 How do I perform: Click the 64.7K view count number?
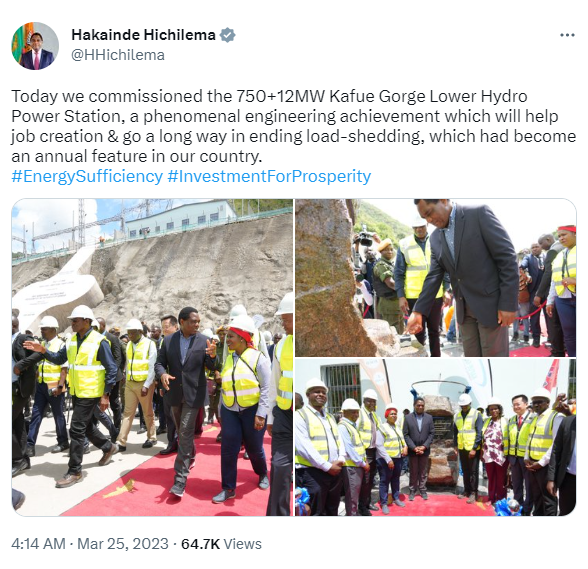coord(200,544)
